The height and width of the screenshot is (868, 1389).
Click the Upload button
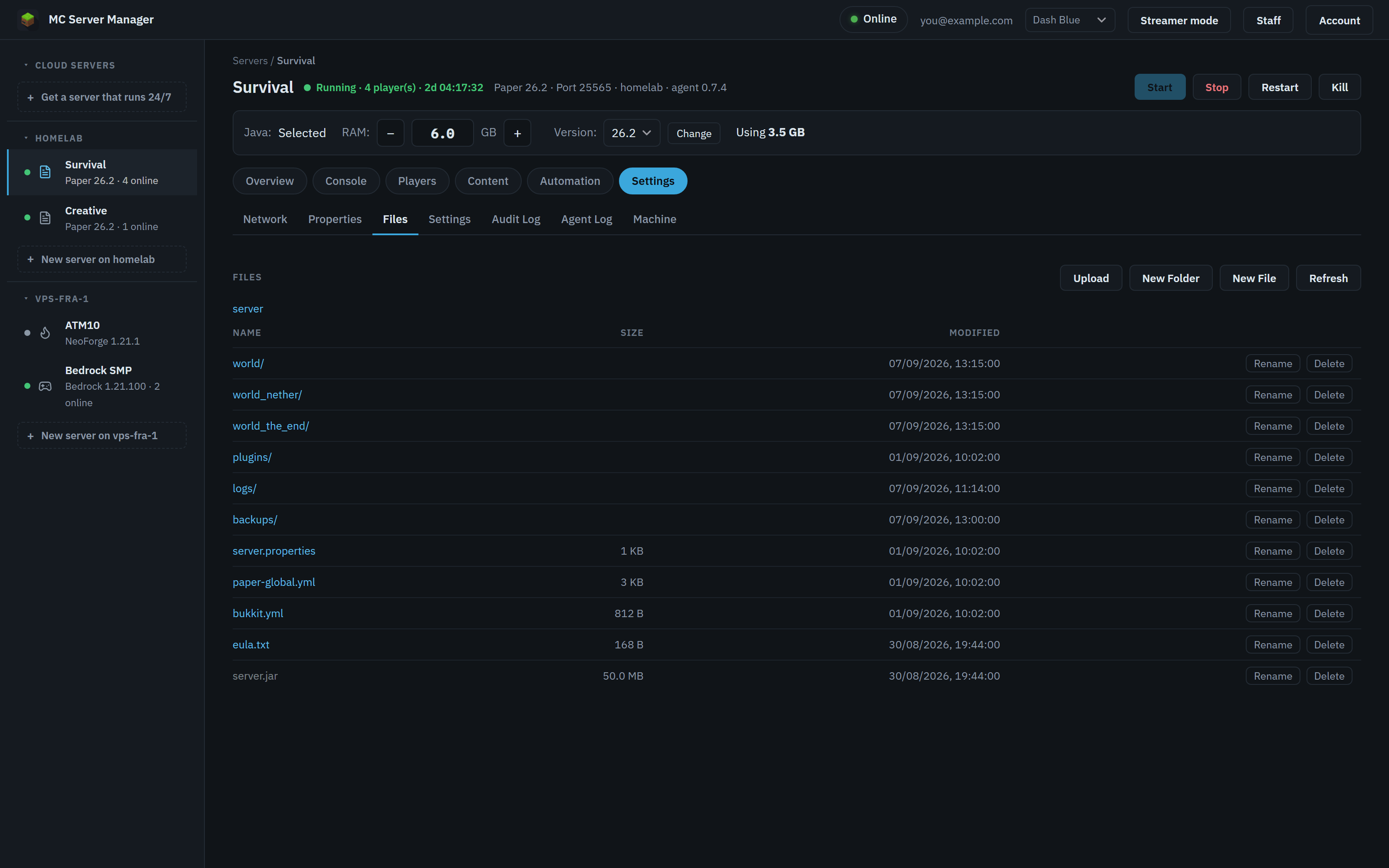(1090, 278)
